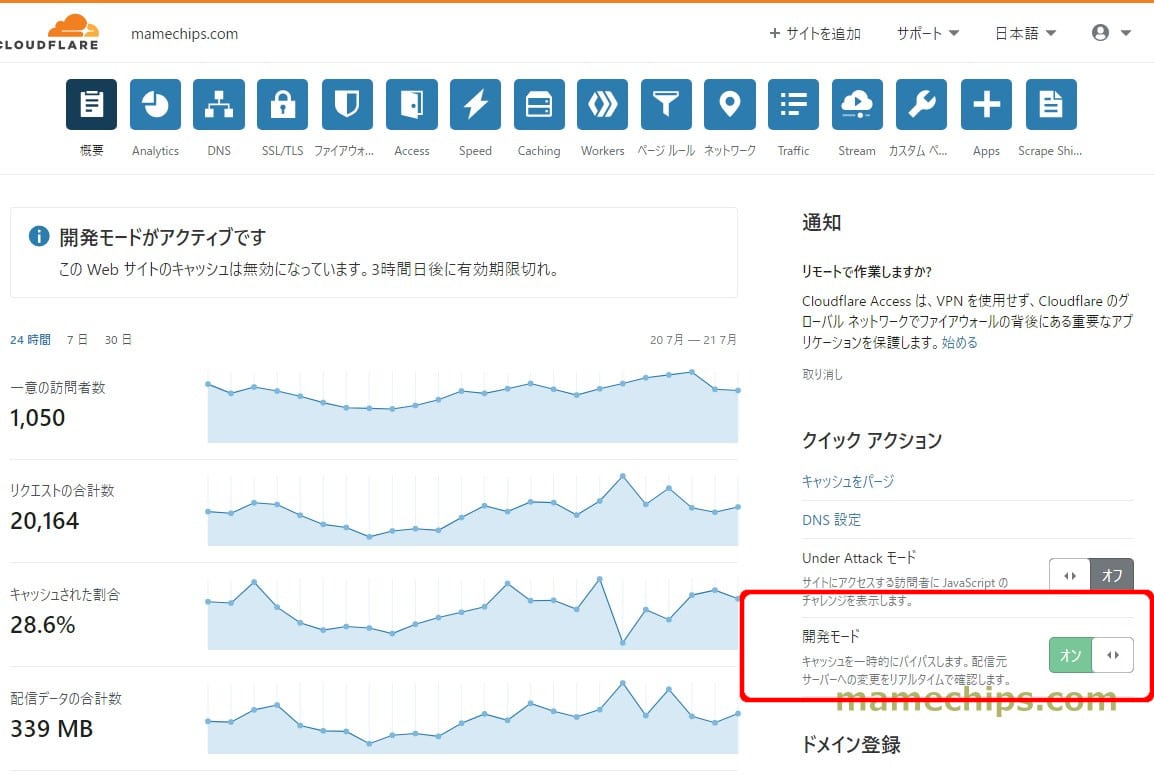Select the 30 日 time range tab
Screen dimensions: 1154x778
click(x=118, y=339)
